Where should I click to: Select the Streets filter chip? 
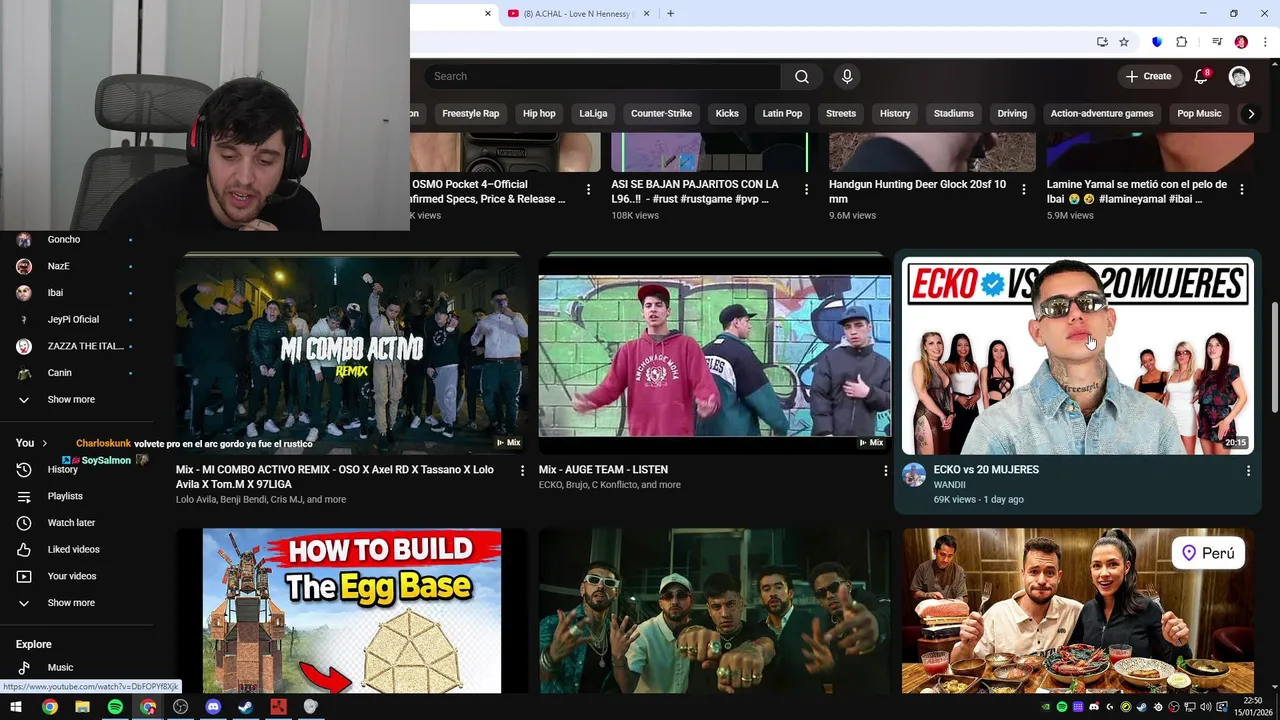(841, 113)
